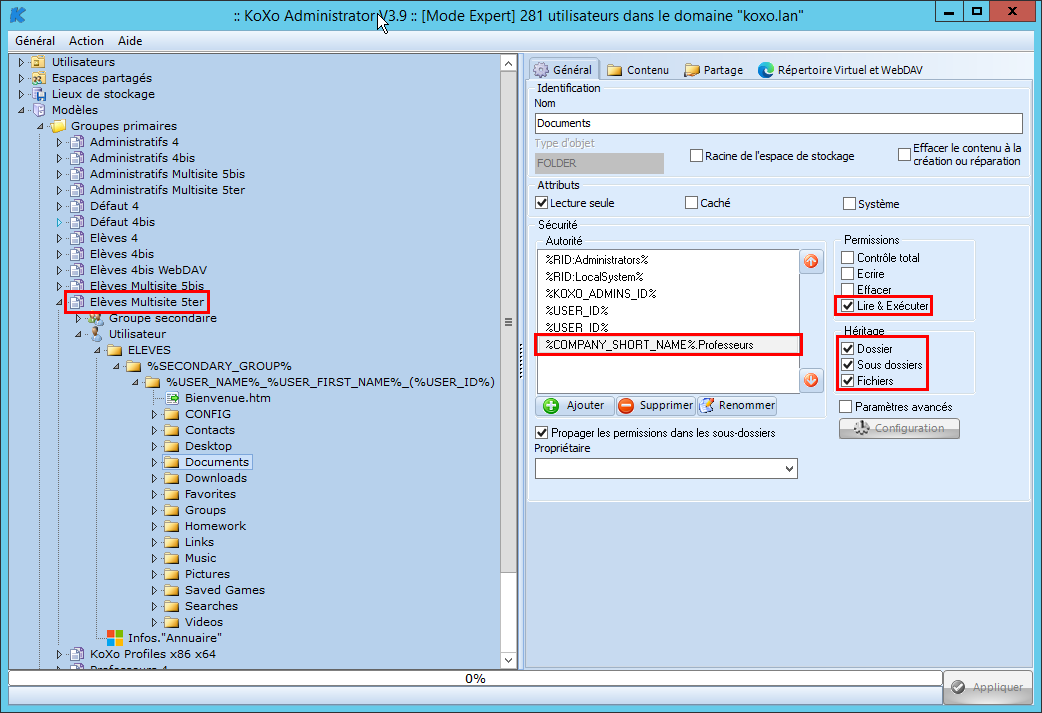Image resolution: width=1042 pixels, height=713 pixels.
Task: Click the KoXo Profiles x86 x64 icon
Action: click(x=77, y=654)
